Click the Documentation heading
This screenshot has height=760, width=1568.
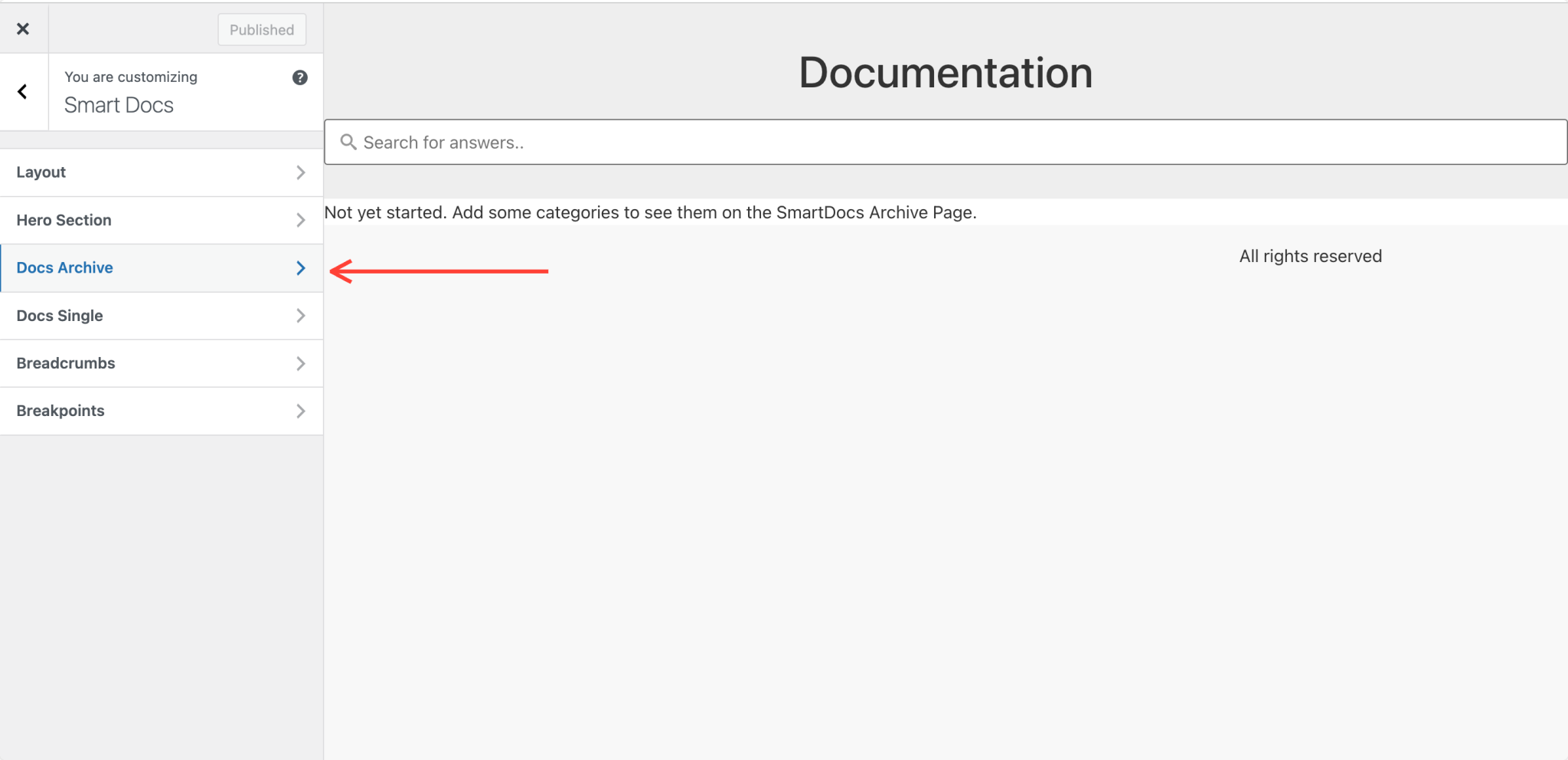946,73
